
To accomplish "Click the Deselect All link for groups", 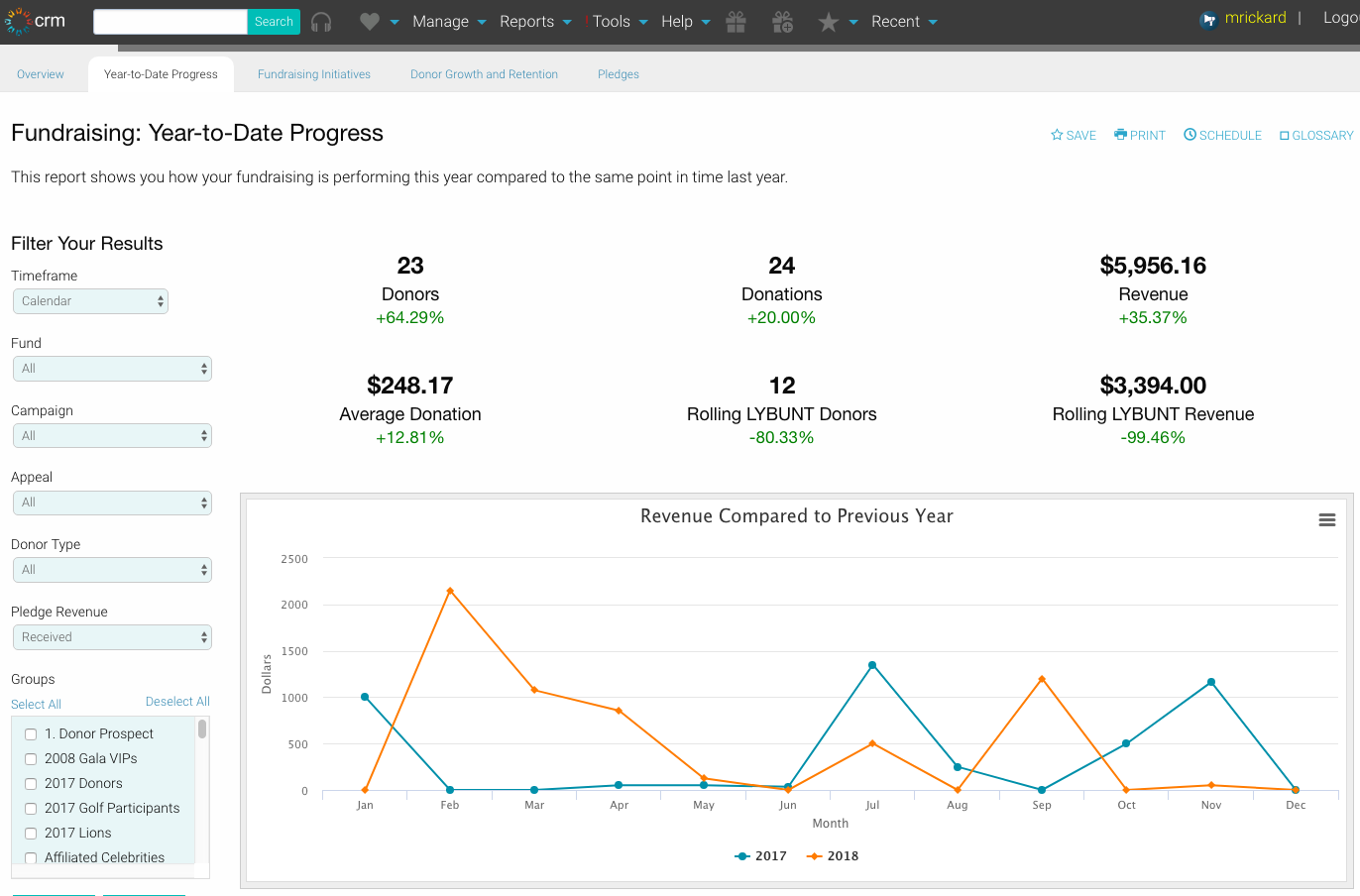I will [177, 703].
